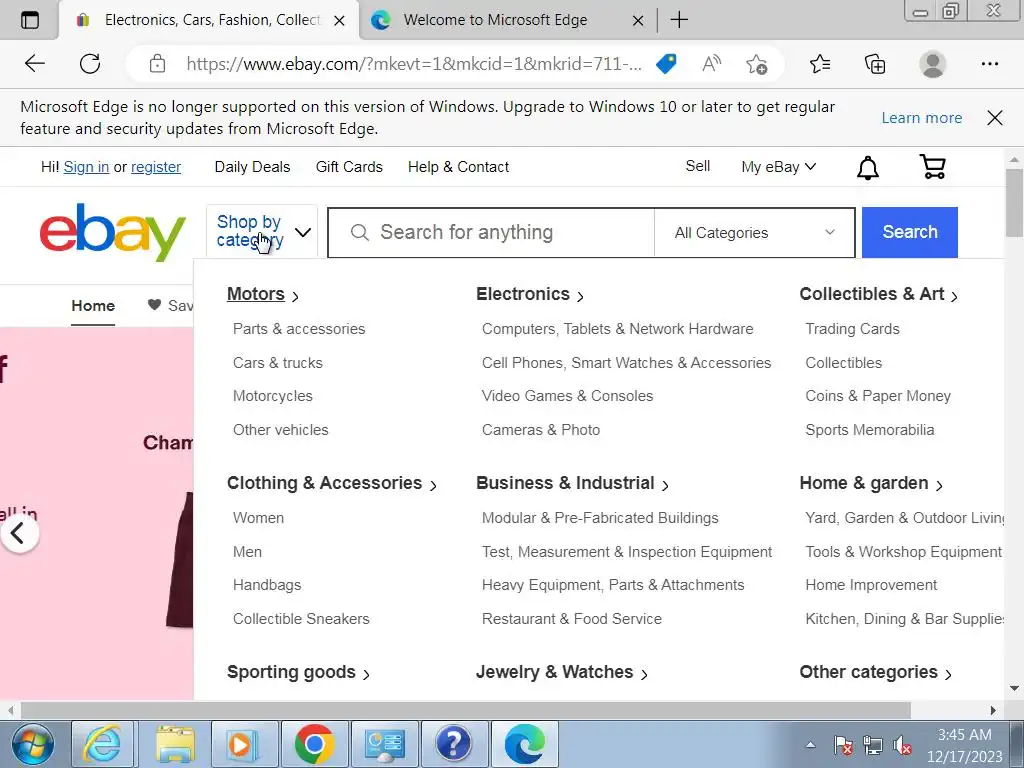Refresh the eBay page
This screenshot has height=768, width=1024.
tap(89, 63)
